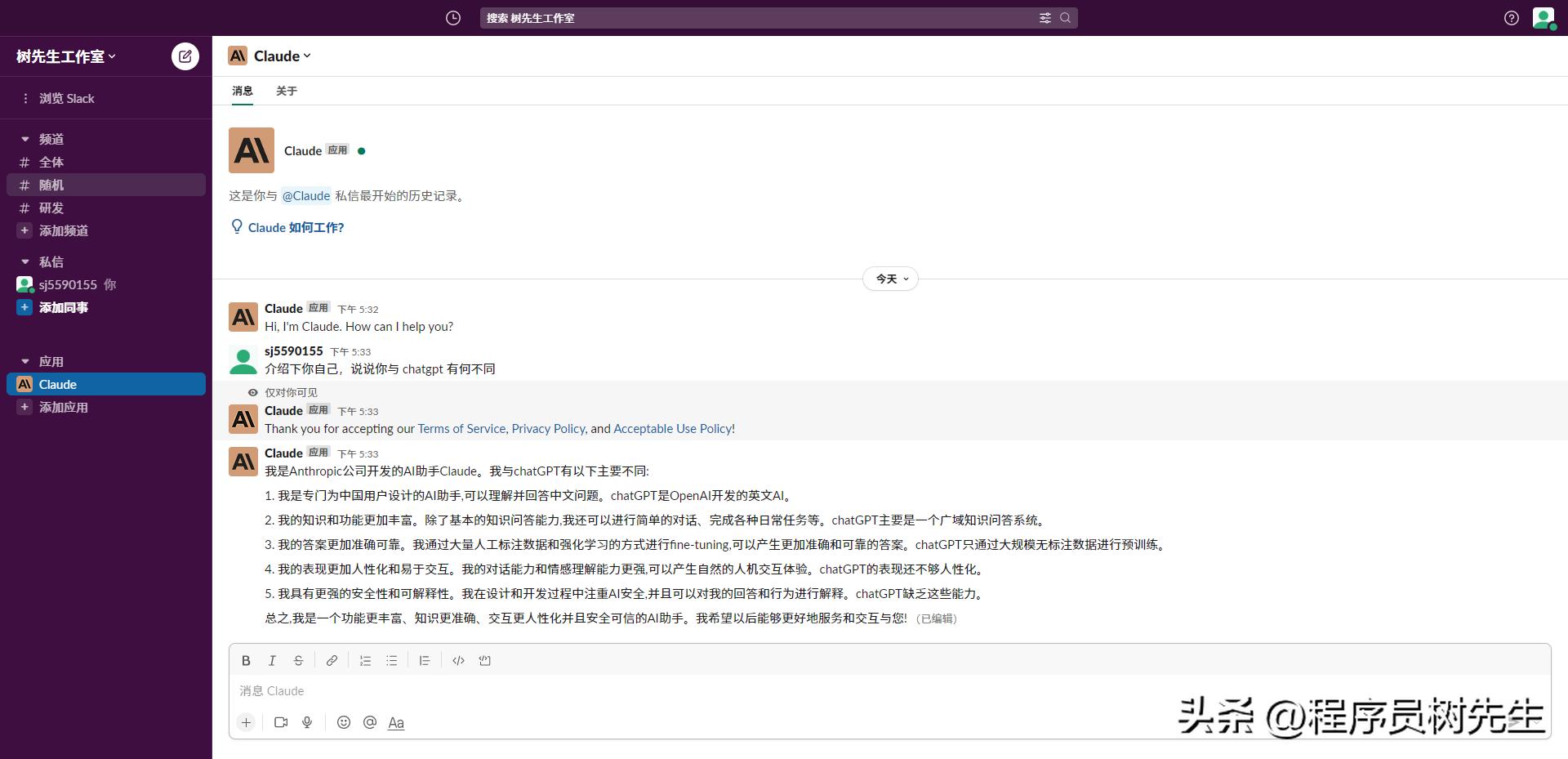Open the Claude conversation header dropdown
Screen dimensions: 1568x759
[x=278, y=56]
